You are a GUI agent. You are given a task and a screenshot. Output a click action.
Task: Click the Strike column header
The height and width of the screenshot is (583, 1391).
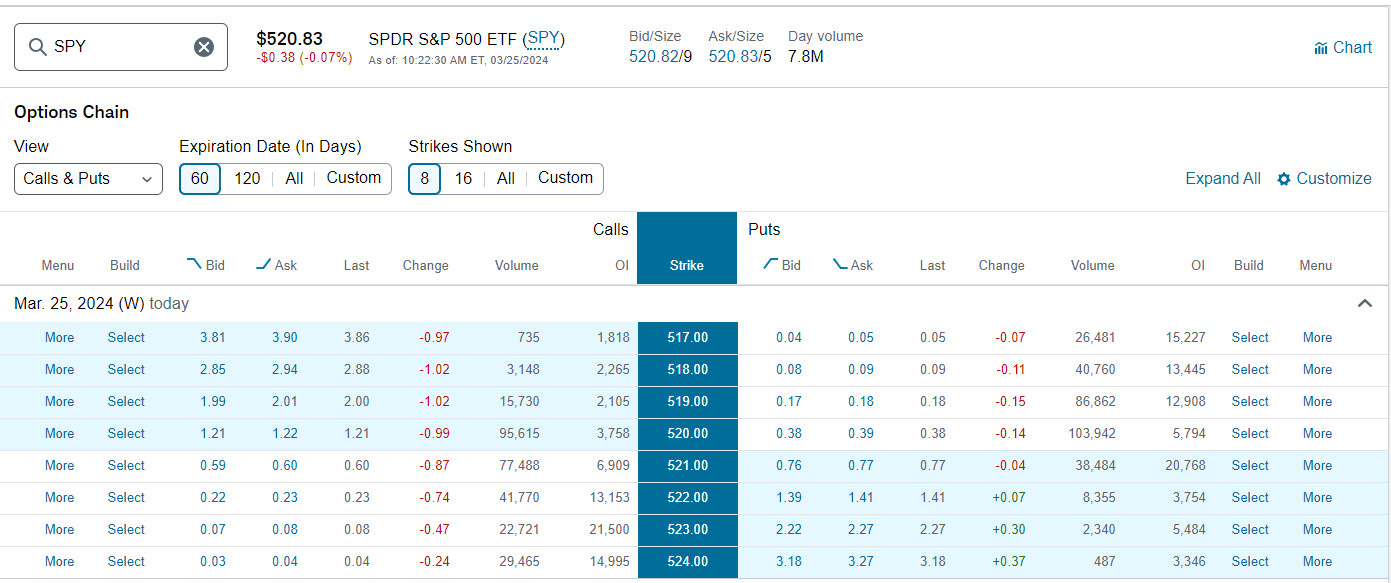(687, 265)
